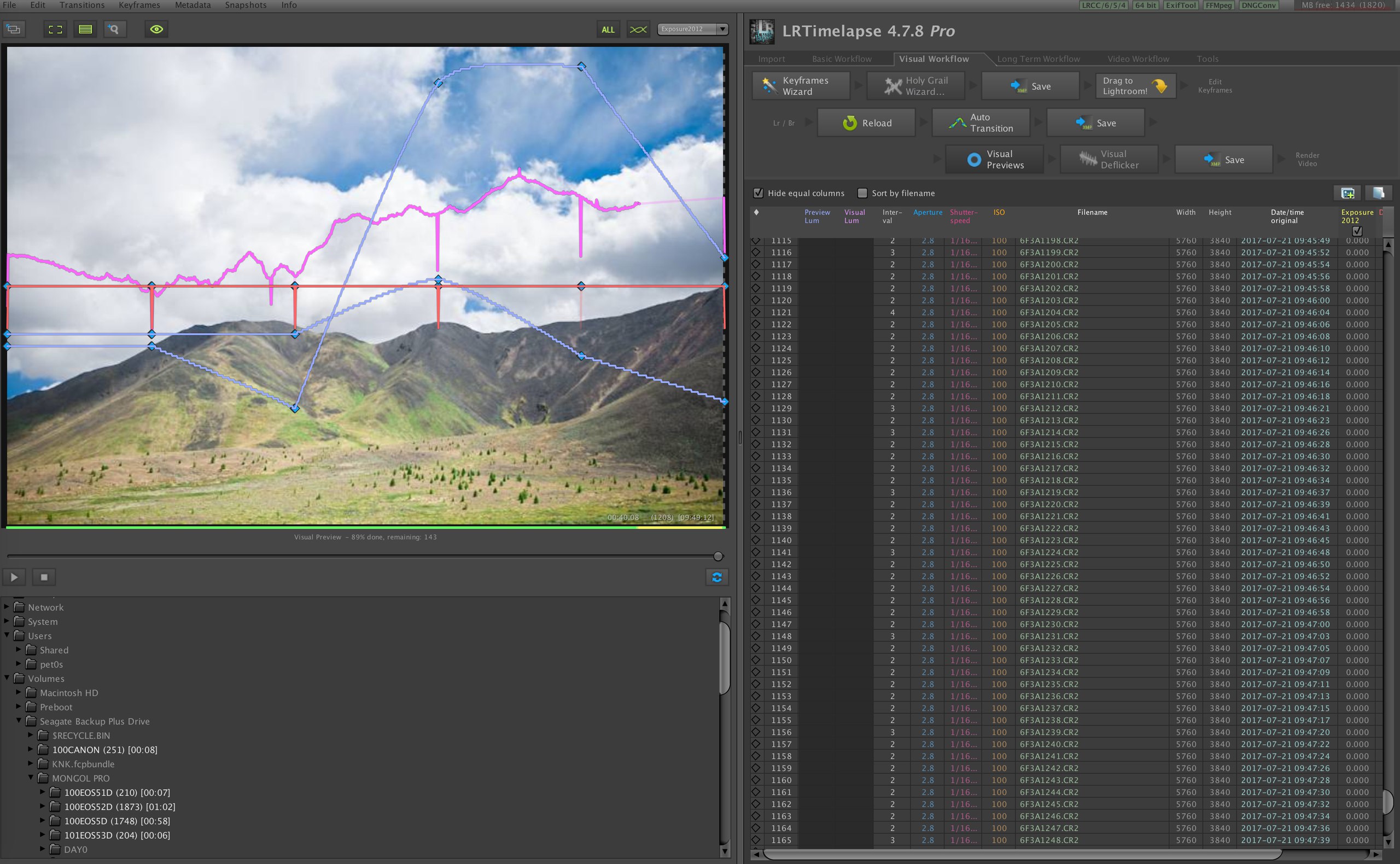Toggle Hide equal columns checkbox
The height and width of the screenshot is (864, 1400).
tap(759, 193)
